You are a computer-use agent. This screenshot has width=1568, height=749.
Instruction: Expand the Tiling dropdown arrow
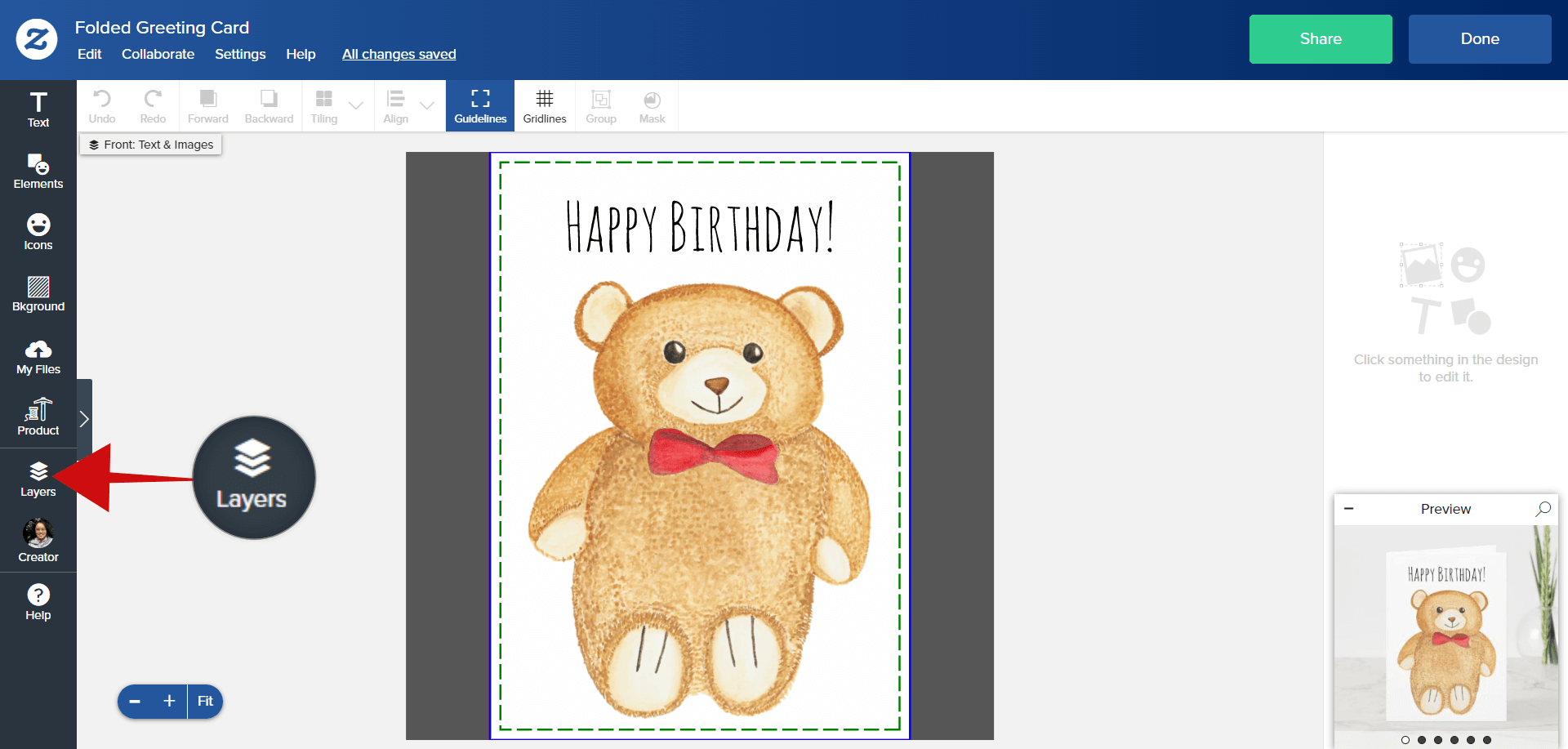(x=356, y=105)
